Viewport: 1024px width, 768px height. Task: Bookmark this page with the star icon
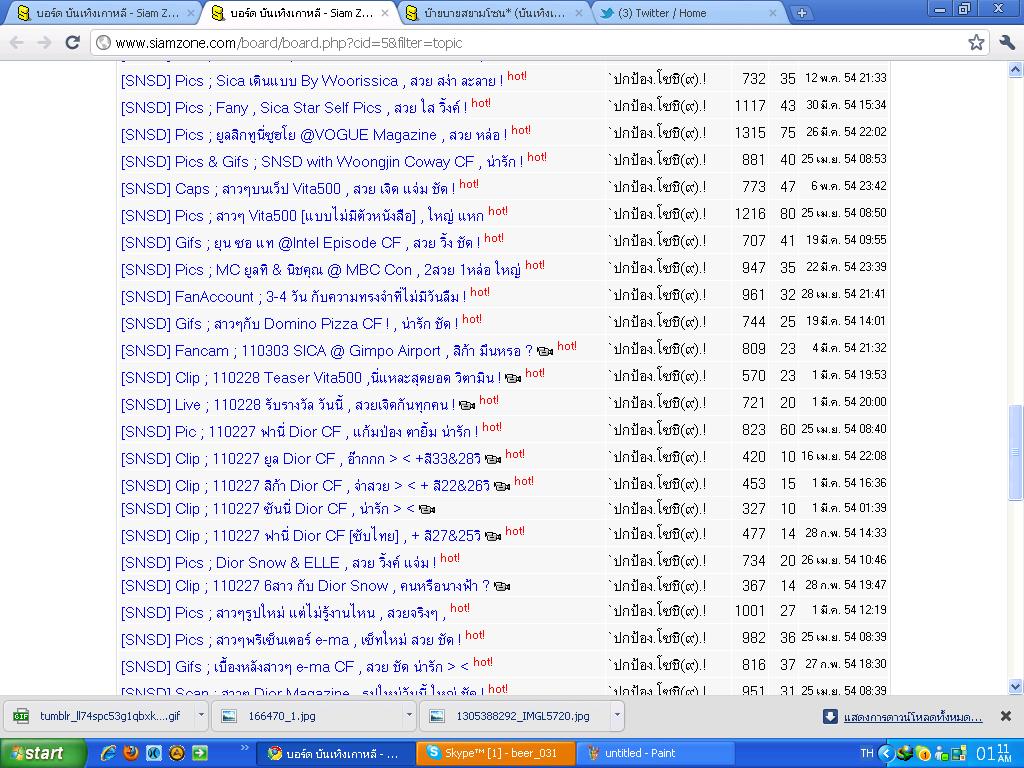tap(976, 42)
